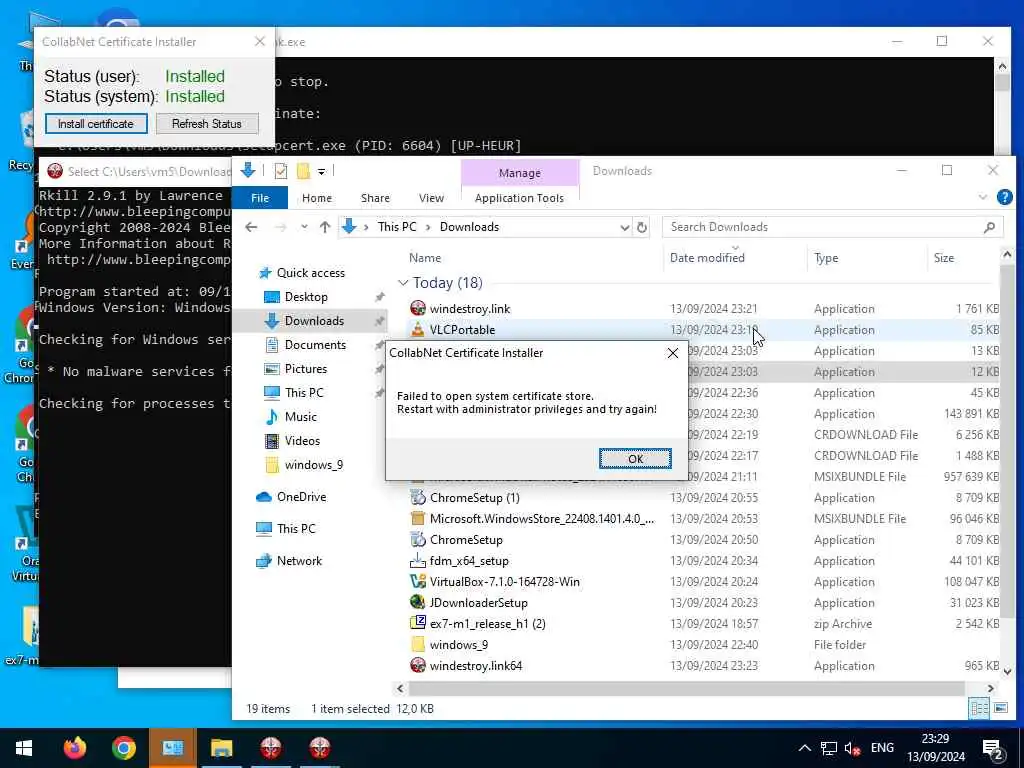Select the JDownloaderSetup file icon
The height and width of the screenshot is (768, 1024).
418,602
